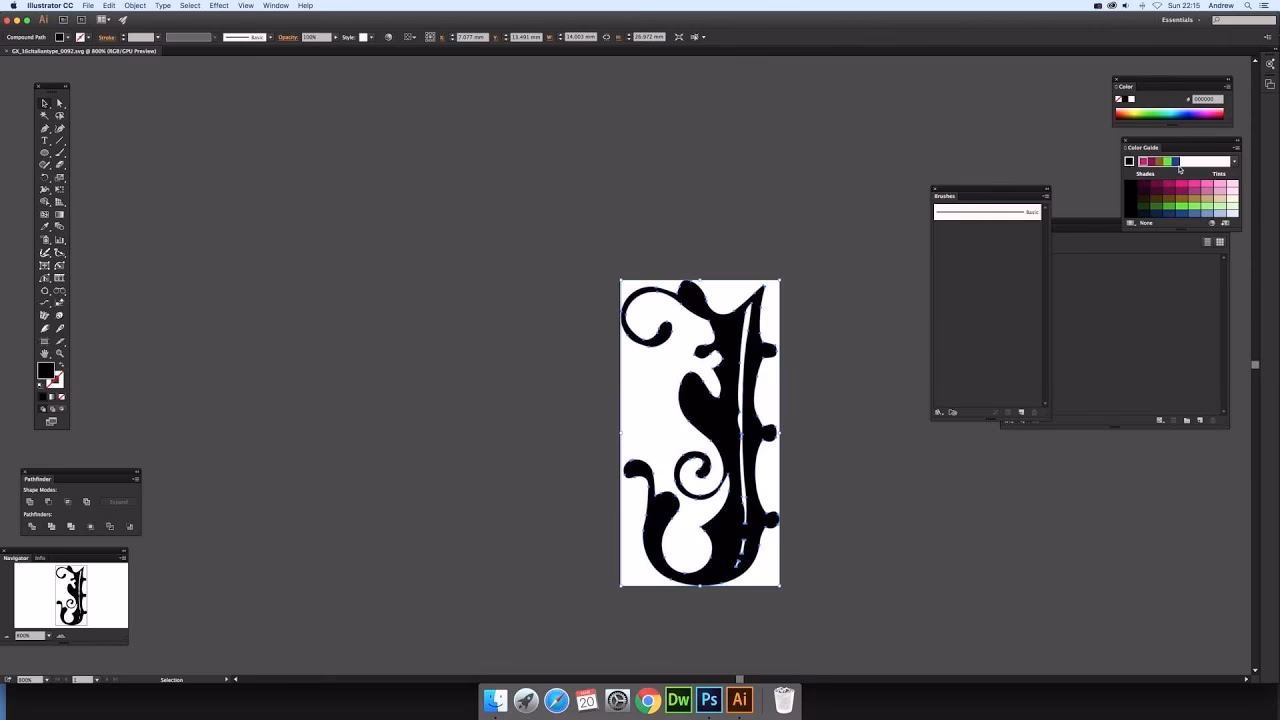
Task: Set fill color to None
Action: pyautogui.click(x=59, y=396)
